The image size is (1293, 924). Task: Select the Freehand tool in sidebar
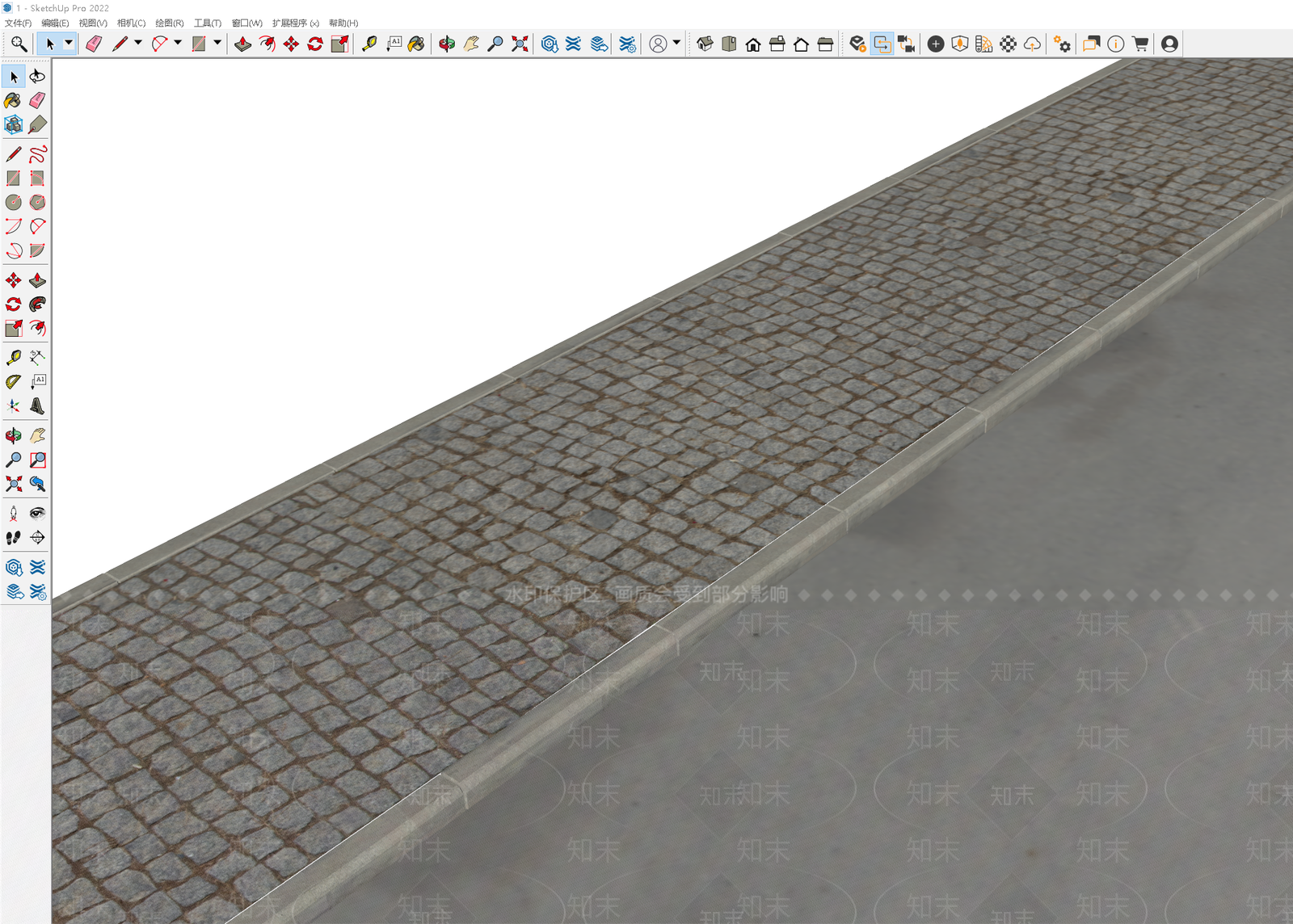click(x=37, y=153)
